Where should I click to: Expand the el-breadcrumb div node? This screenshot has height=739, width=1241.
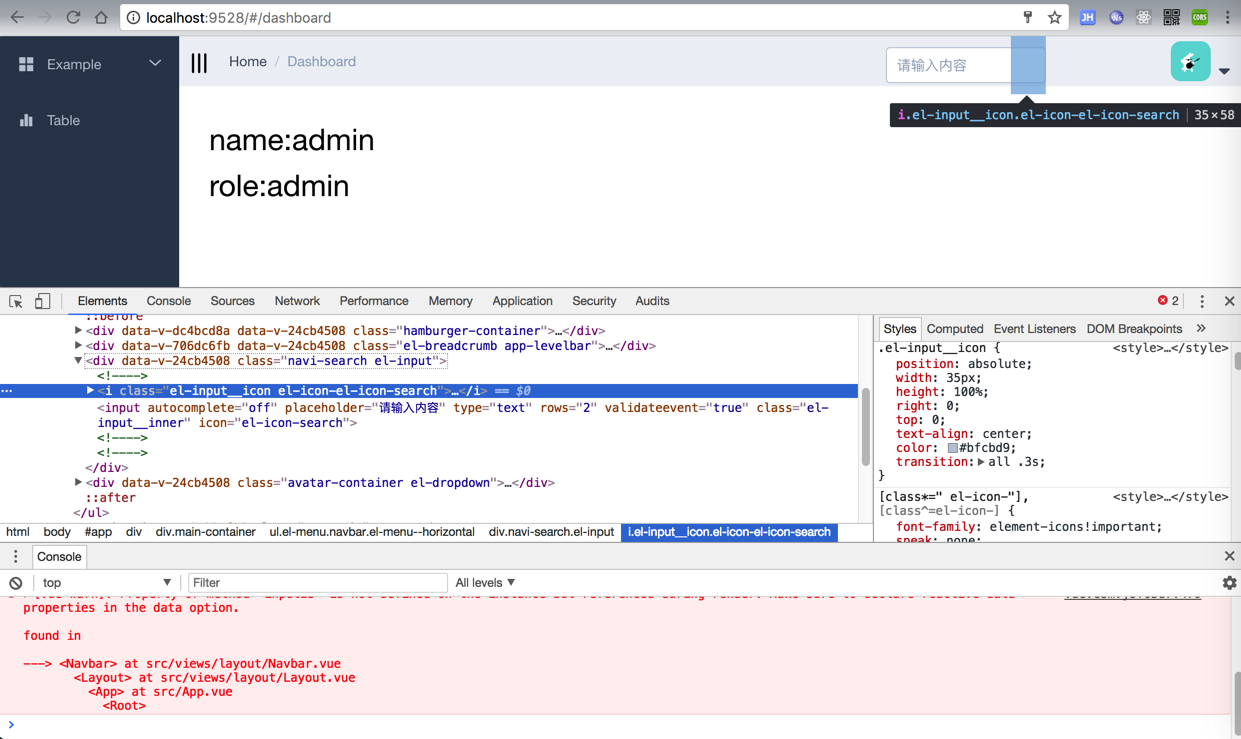click(78, 345)
